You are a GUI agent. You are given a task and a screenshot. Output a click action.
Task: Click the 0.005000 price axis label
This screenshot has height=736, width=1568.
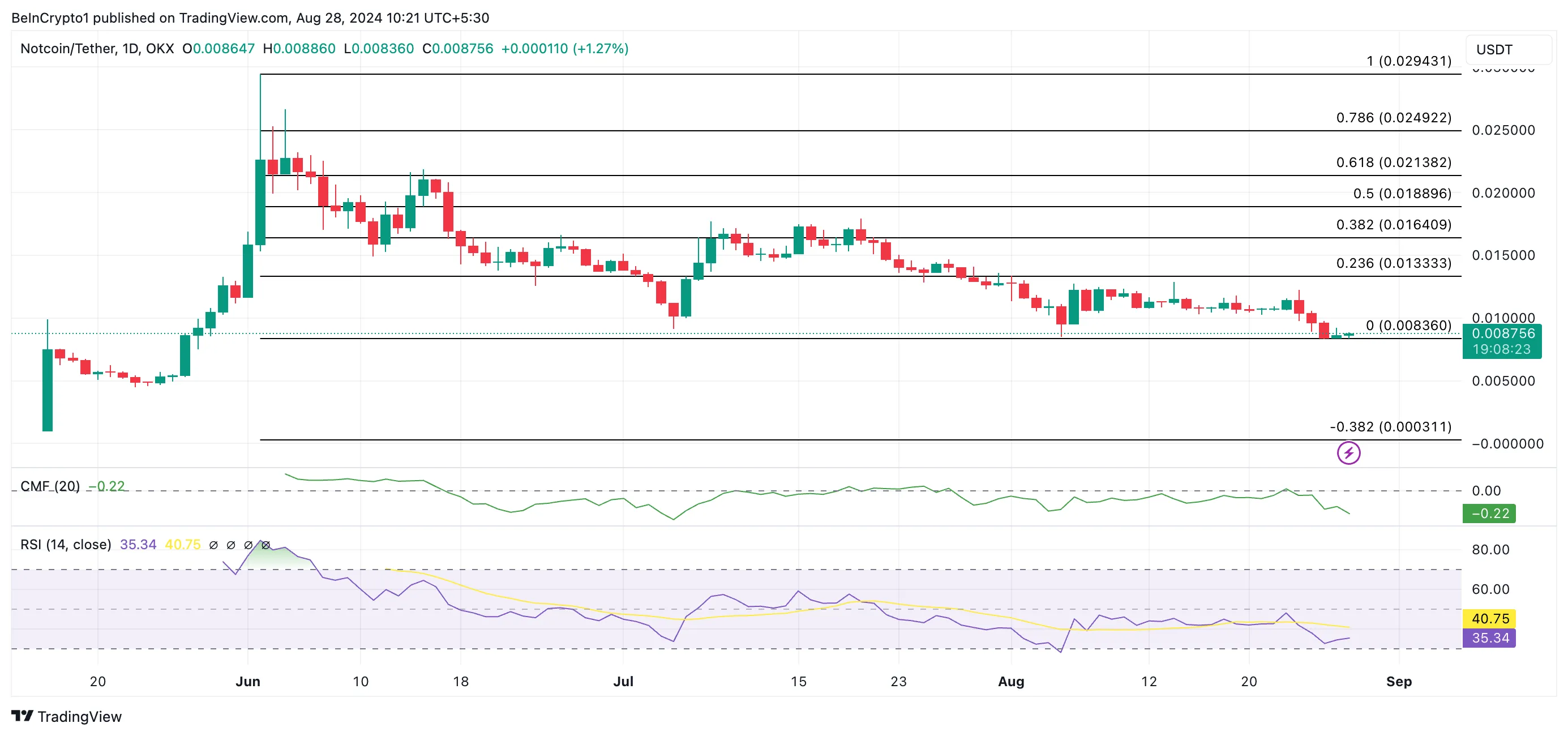coord(1503,381)
